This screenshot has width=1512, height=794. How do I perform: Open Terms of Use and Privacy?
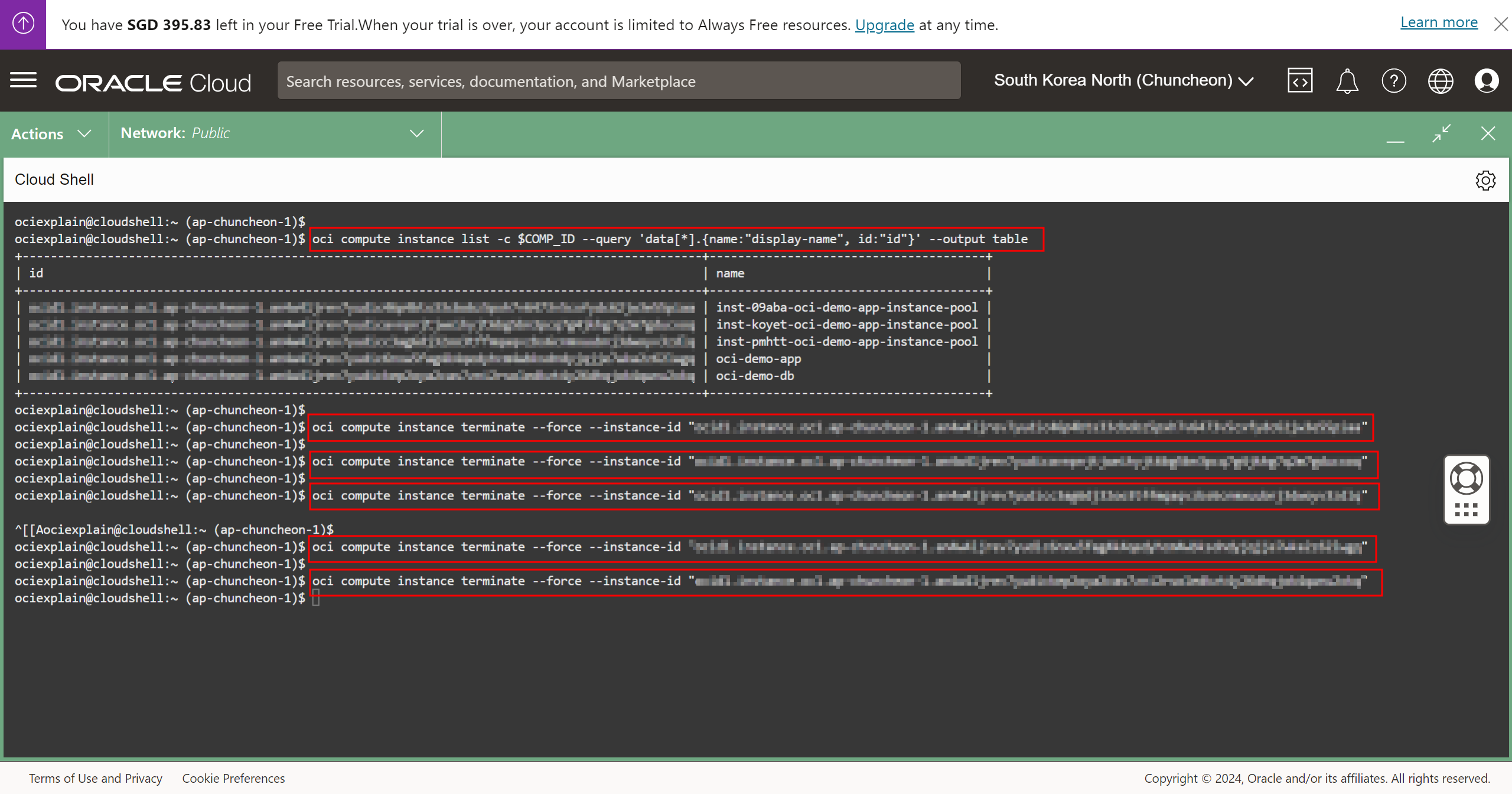[x=96, y=778]
